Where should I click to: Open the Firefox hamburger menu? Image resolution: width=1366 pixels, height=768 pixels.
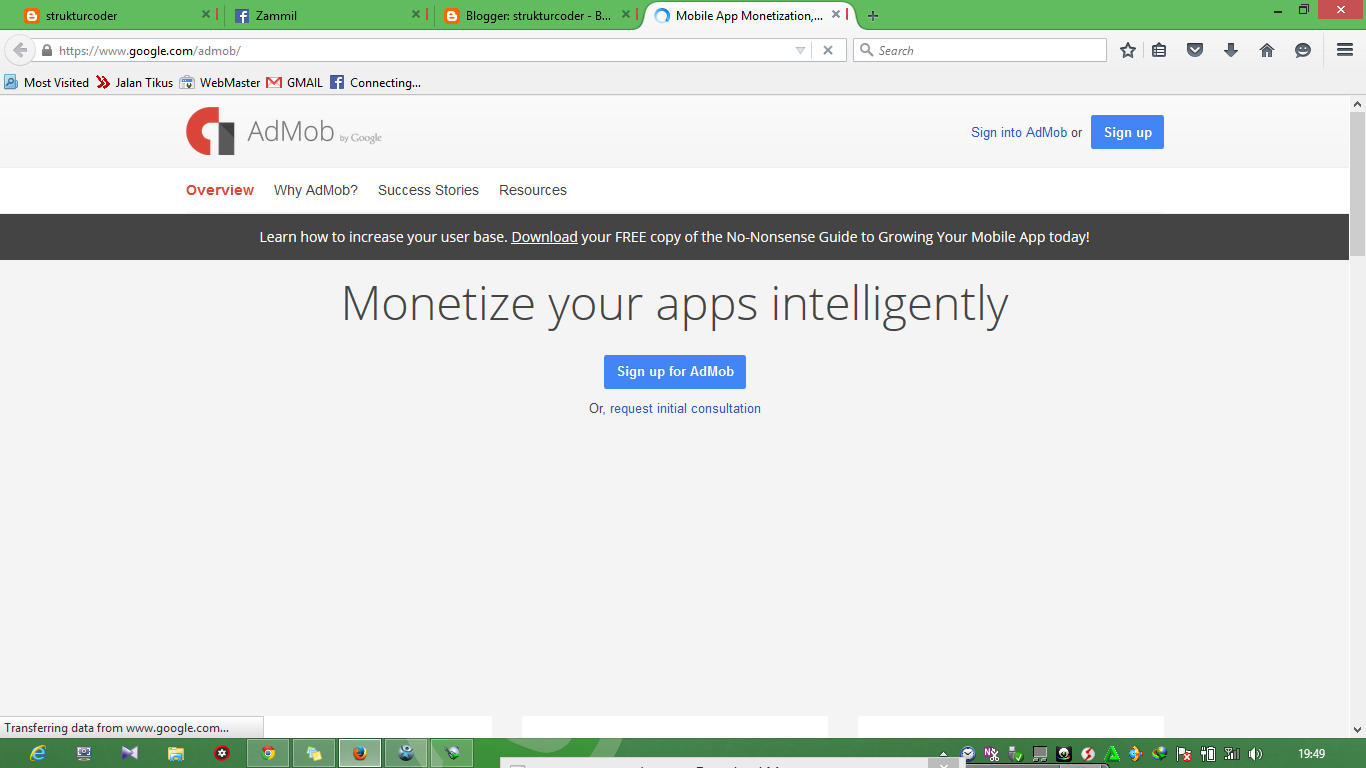point(1343,49)
